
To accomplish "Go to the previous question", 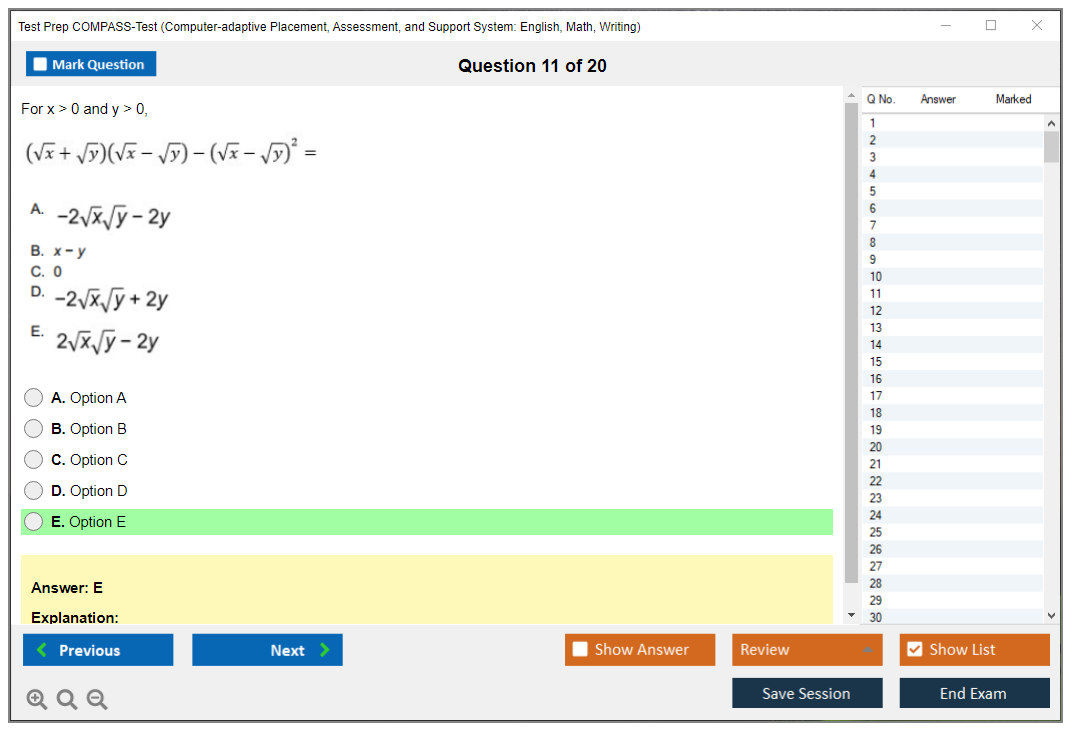I will point(98,650).
